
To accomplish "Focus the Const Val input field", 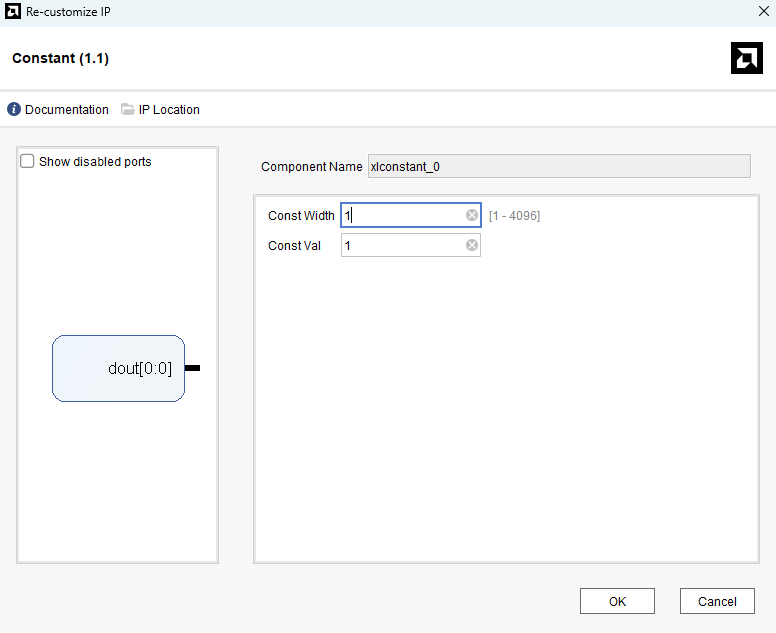I will pyautogui.click(x=402, y=245).
